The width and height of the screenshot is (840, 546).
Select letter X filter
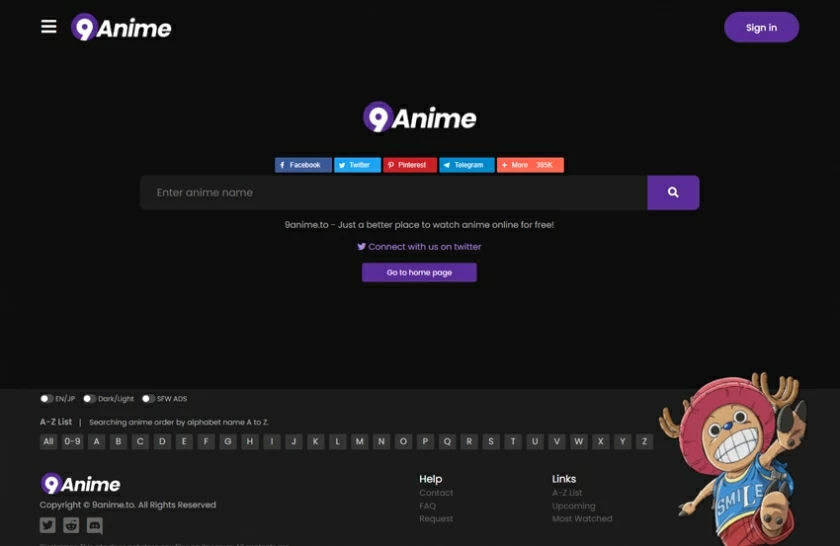601,442
